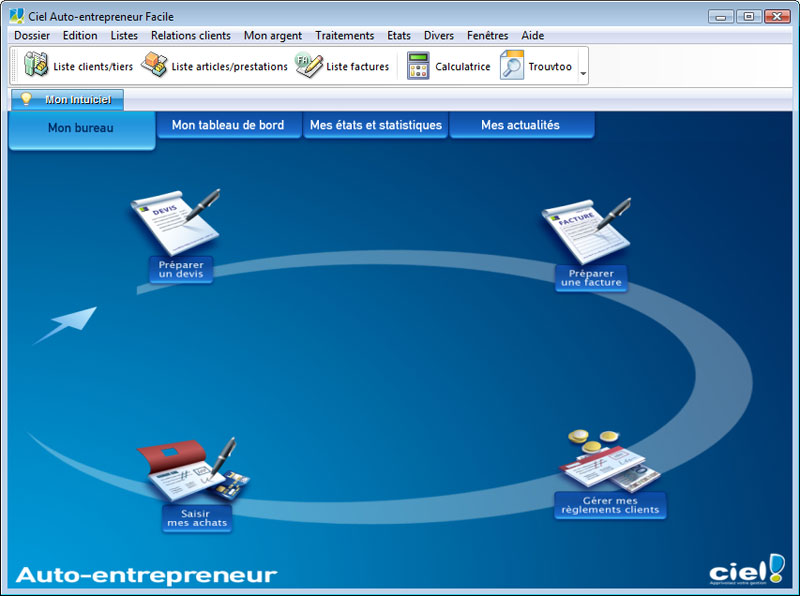This screenshot has width=800, height=596.
Task: Click the Préparer une facture button
Action: tap(591, 278)
